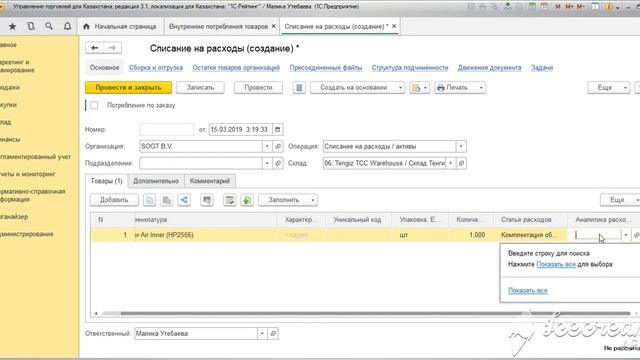
Task: Open Администрирование in the left sidebar
Action: point(27,234)
